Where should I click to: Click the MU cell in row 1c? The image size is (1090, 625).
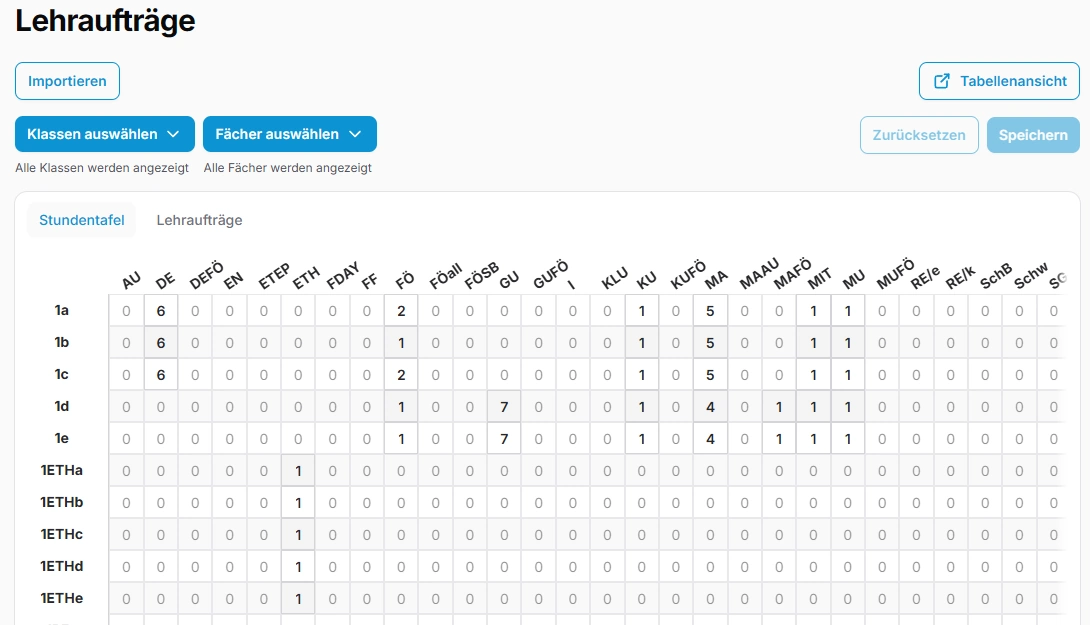coord(848,375)
